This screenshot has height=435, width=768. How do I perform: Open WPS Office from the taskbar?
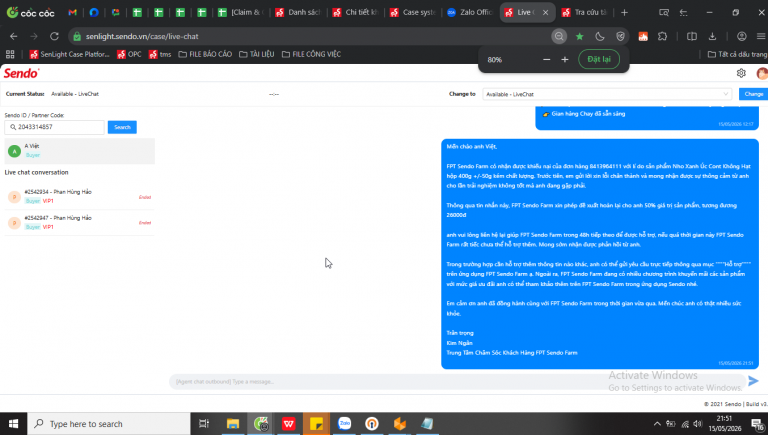point(288,424)
